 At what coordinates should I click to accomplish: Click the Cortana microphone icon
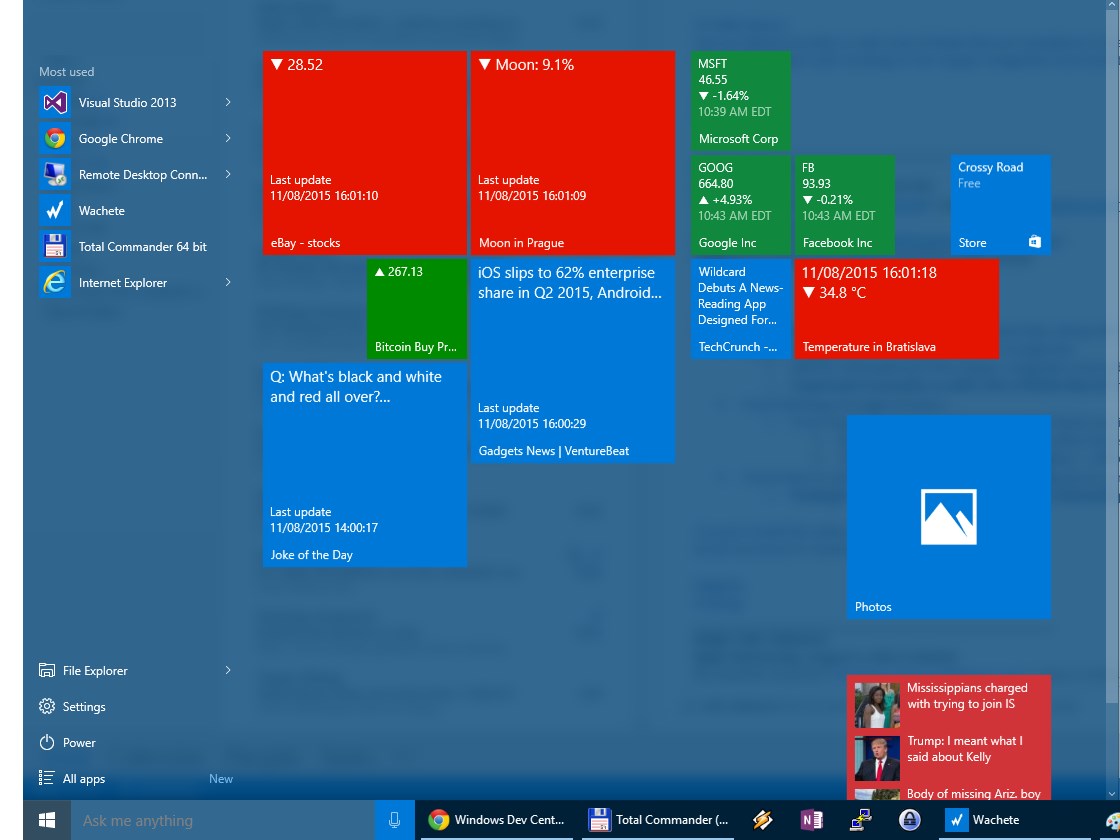(394, 821)
